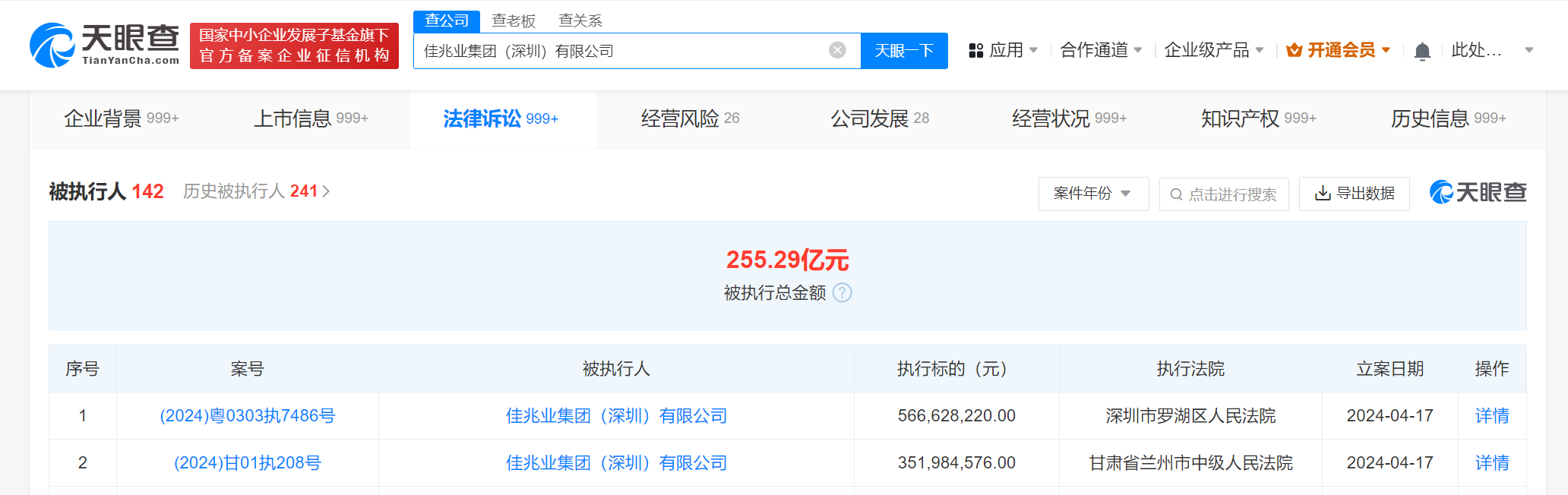Click the search magnifier in 点击进行搜索

1176,194
